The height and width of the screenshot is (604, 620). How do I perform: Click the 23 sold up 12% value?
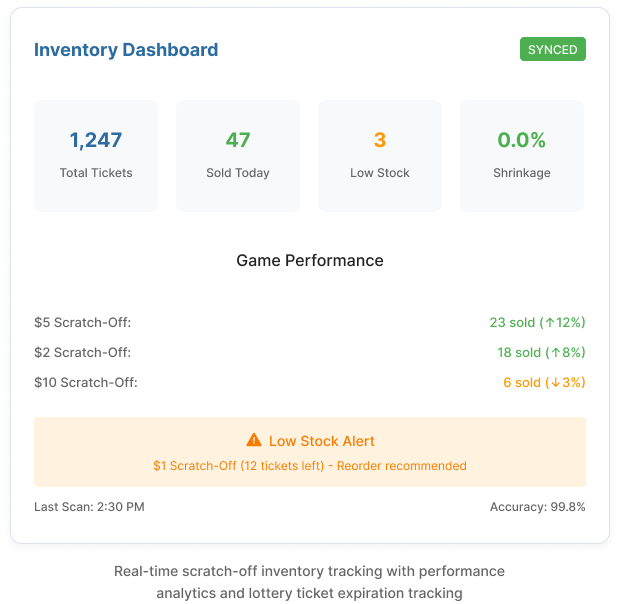pyautogui.click(x=537, y=322)
